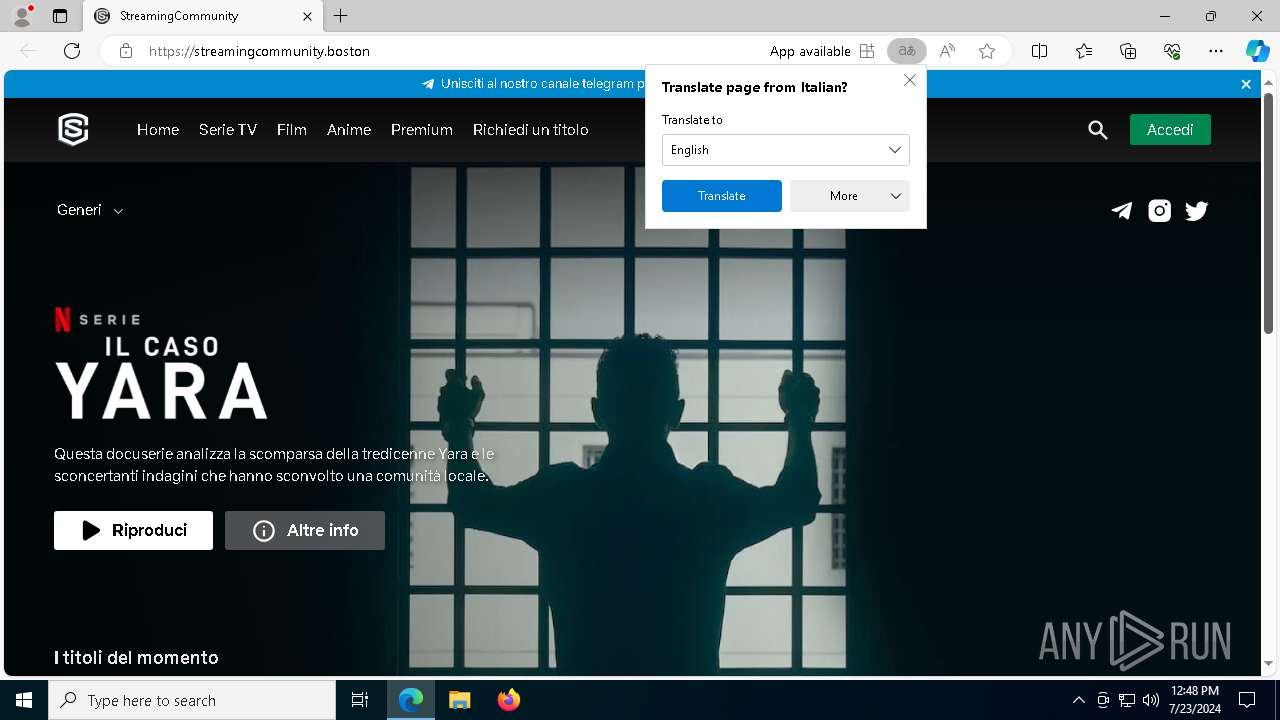Image resolution: width=1280 pixels, height=720 pixels.
Task: View site information lock icon
Action: pos(126,51)
